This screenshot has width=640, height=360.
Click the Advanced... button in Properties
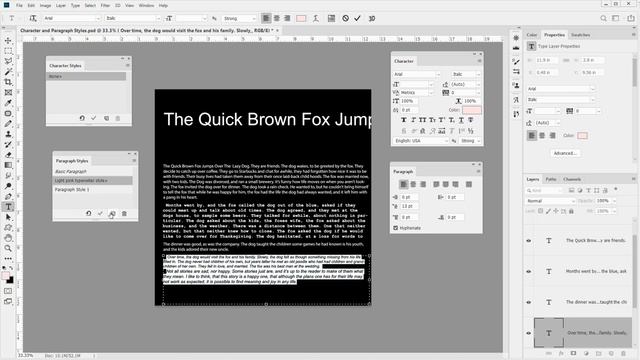[565, 153]
